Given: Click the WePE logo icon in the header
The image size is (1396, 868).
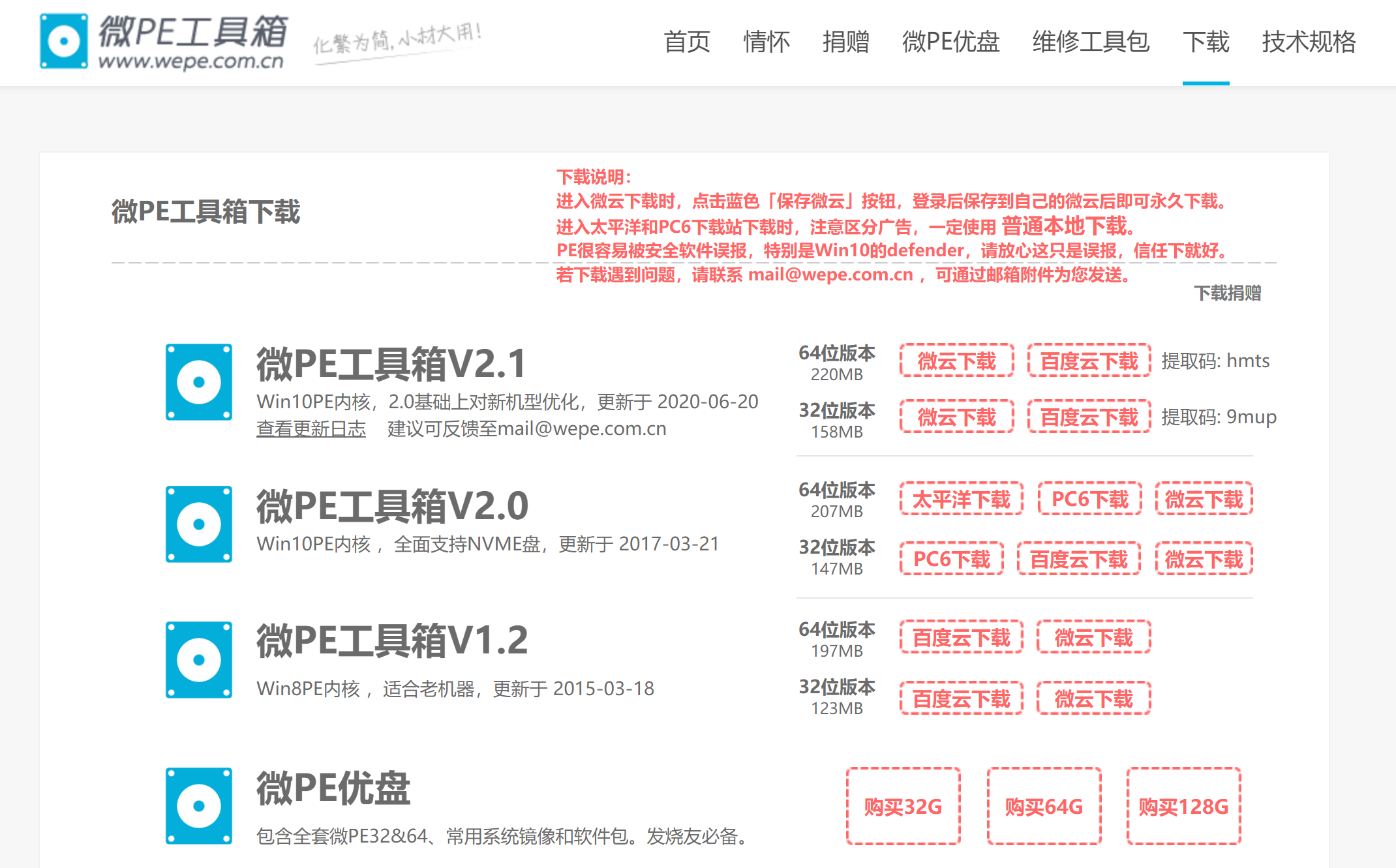Looking at the screenshot, I should (64, 42).
